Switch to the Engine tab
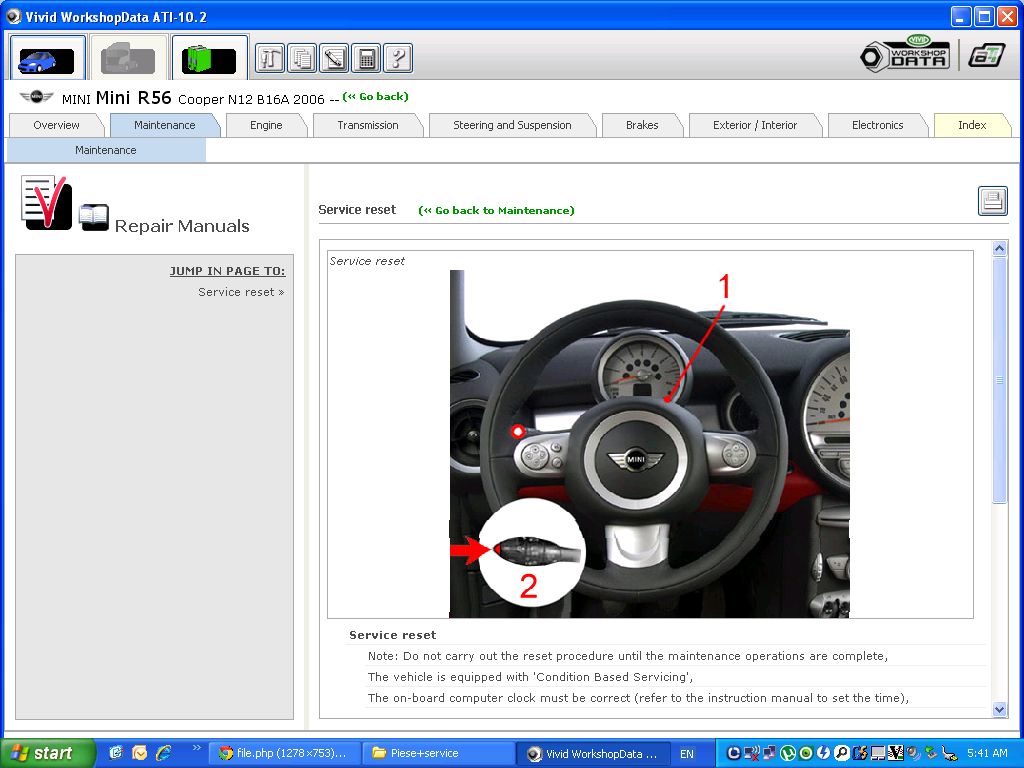 coord(266,125)
